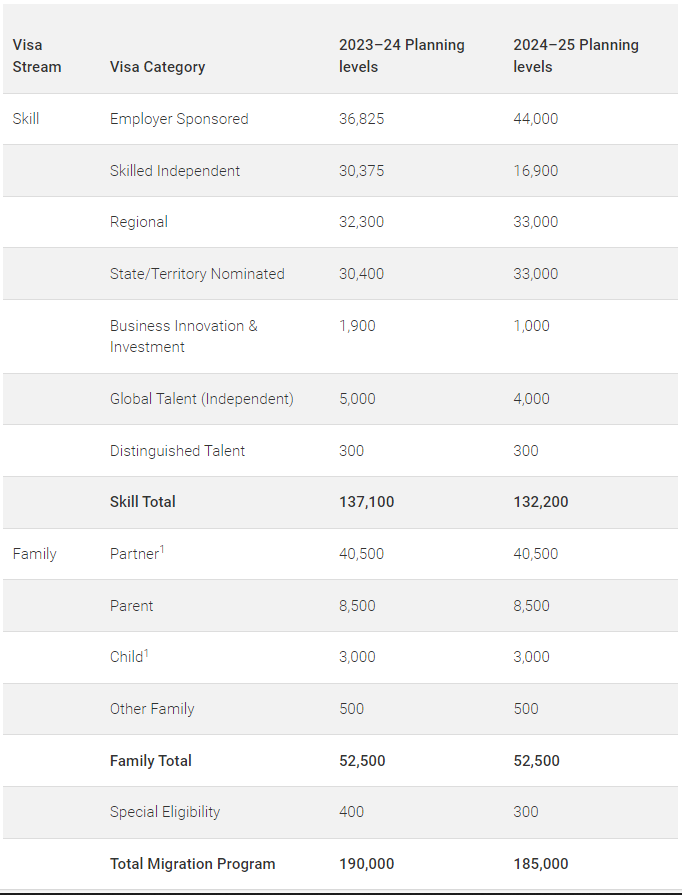Select Business Innovation & Investment cell
The height and width of the screenshot is (895, 682).
pyautogui.click(x=184, y=336)
